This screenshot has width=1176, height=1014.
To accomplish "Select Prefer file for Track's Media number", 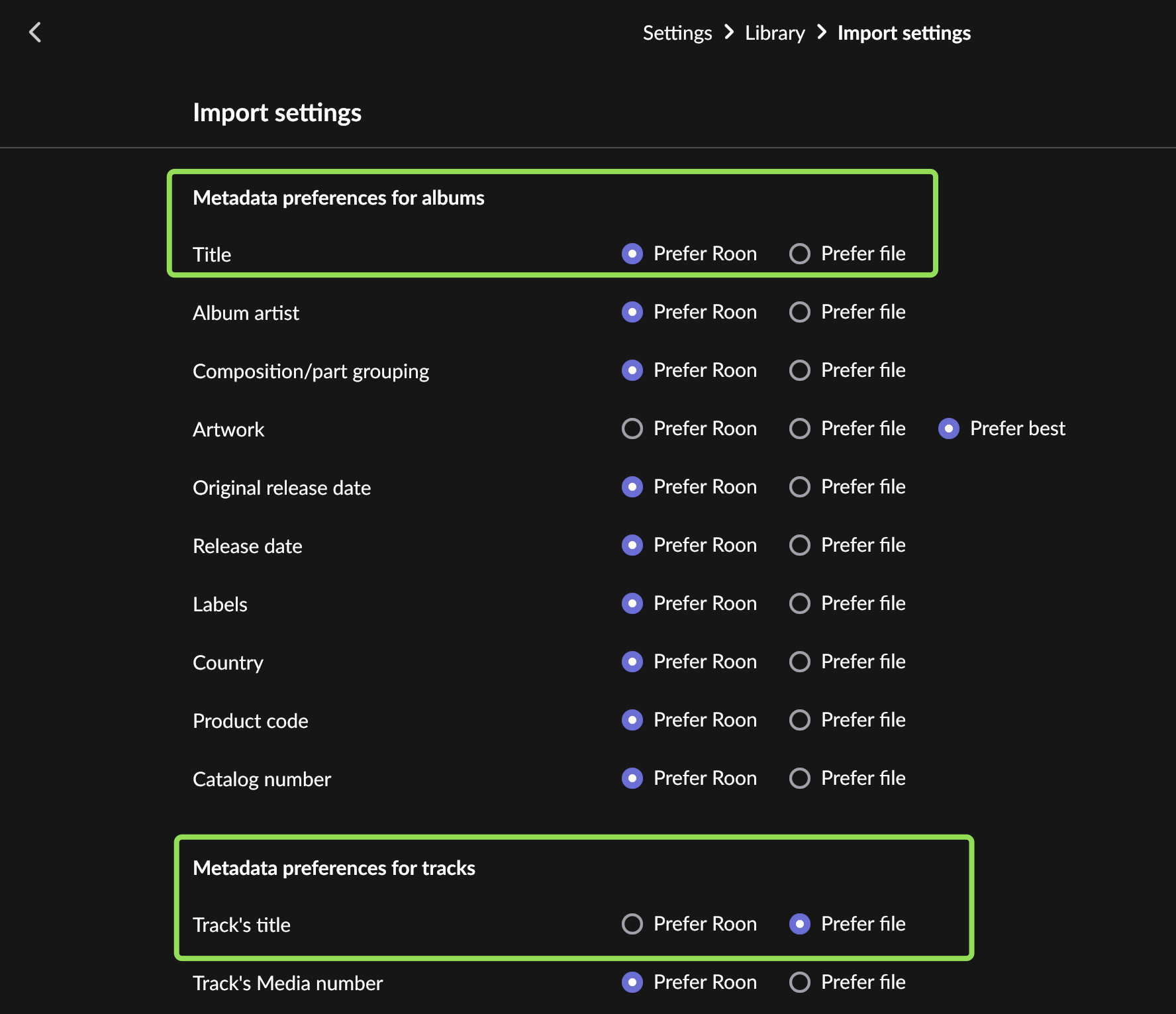I will coord(800,982).
